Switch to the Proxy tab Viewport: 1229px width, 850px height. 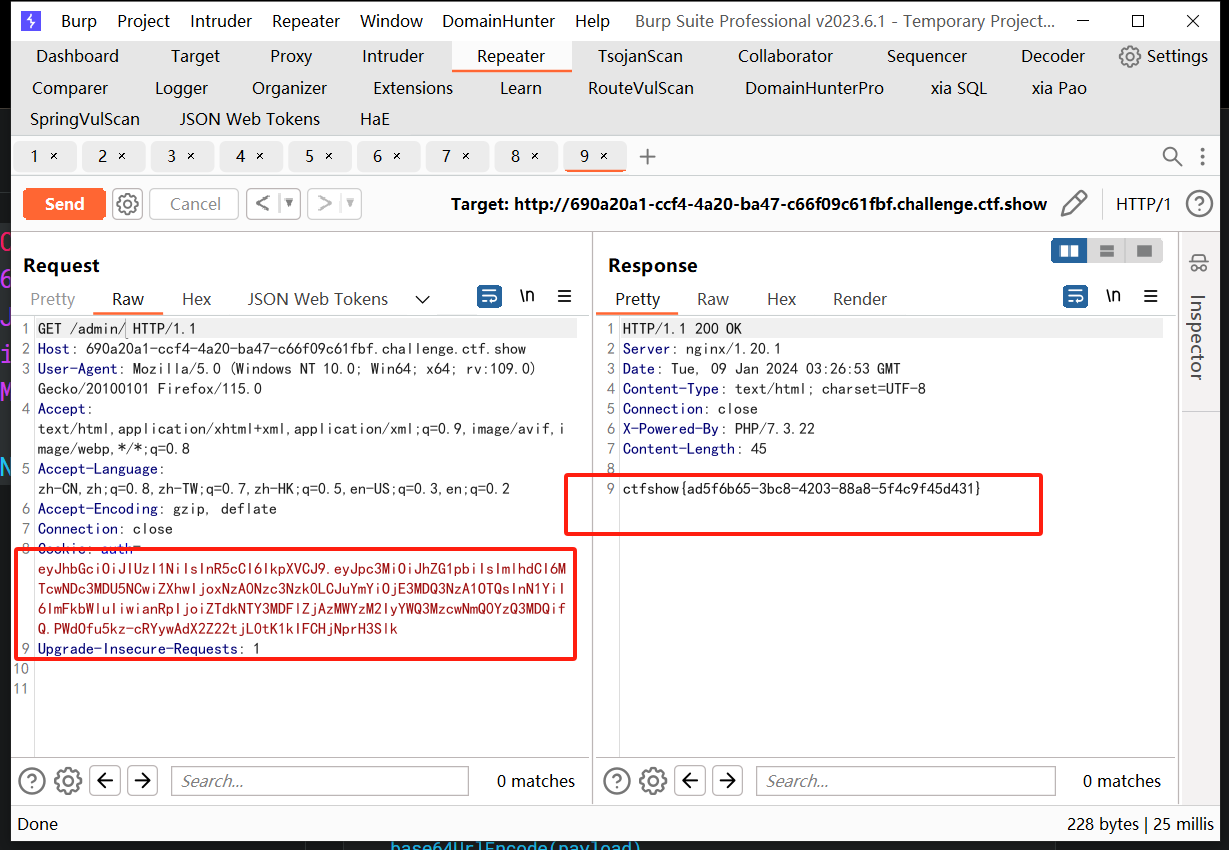pyautogui.click(x=291, y=56)
